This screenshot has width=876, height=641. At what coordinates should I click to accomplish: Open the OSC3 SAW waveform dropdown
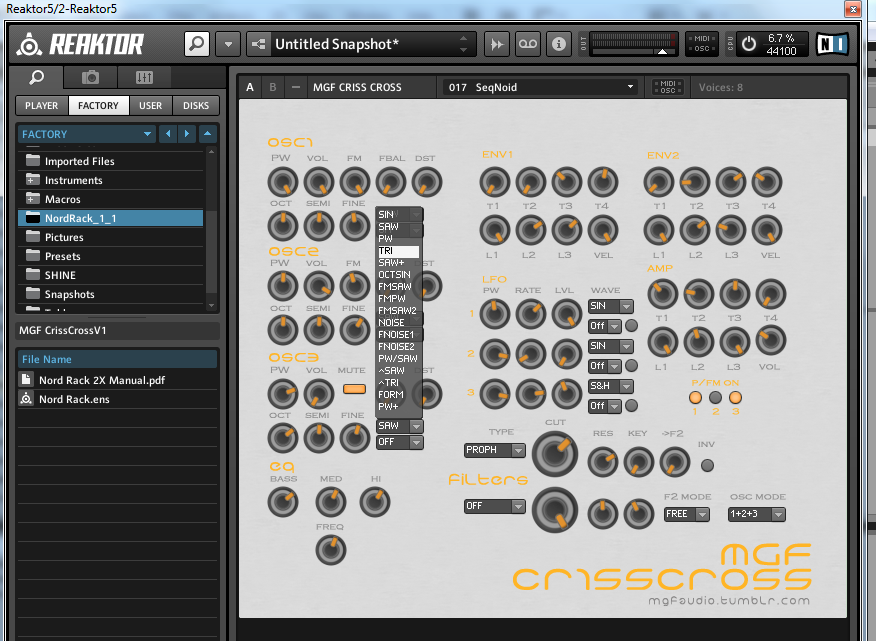point(399,426)
